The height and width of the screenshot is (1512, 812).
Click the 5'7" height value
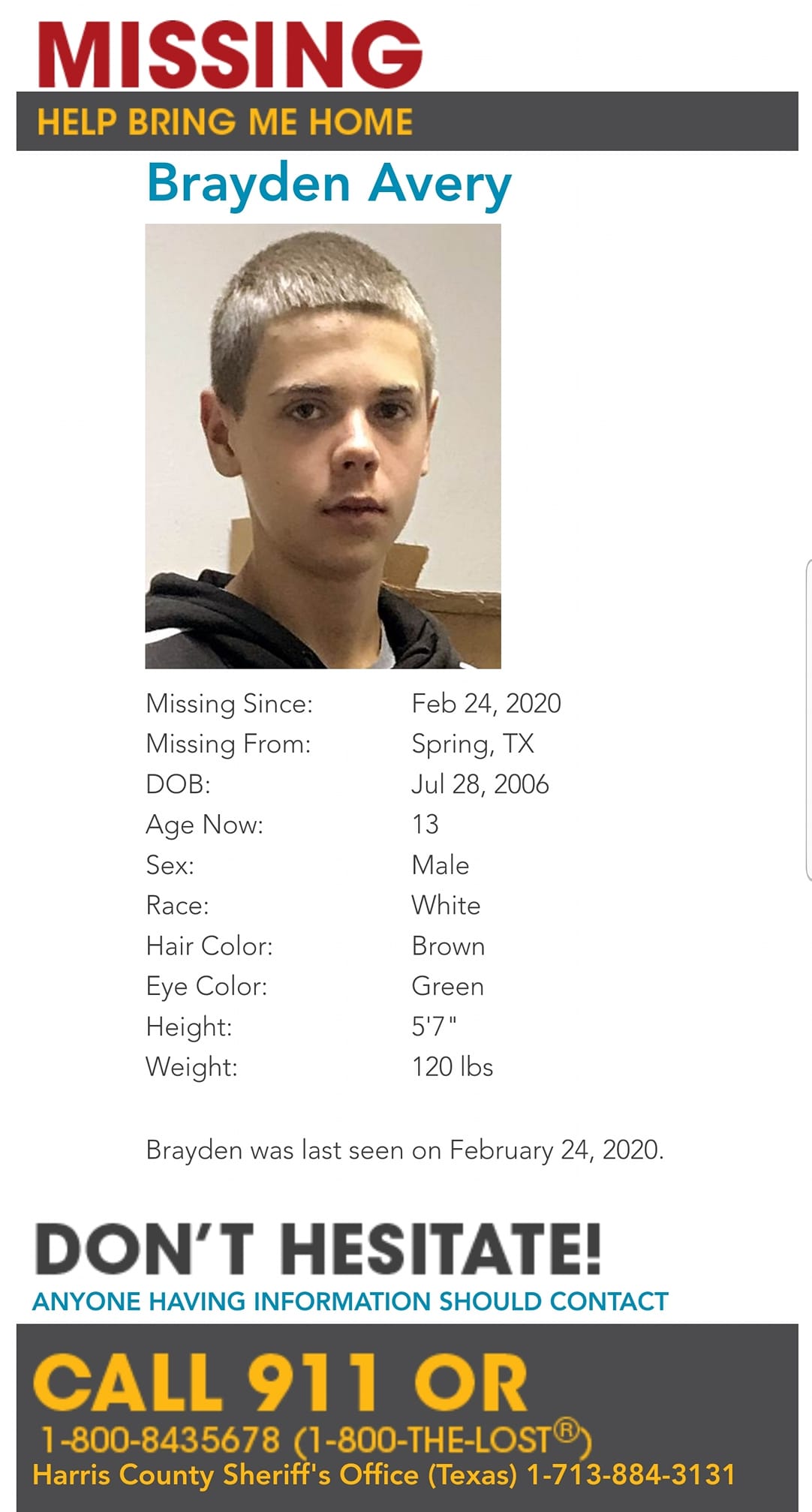tap(434, 1026)
